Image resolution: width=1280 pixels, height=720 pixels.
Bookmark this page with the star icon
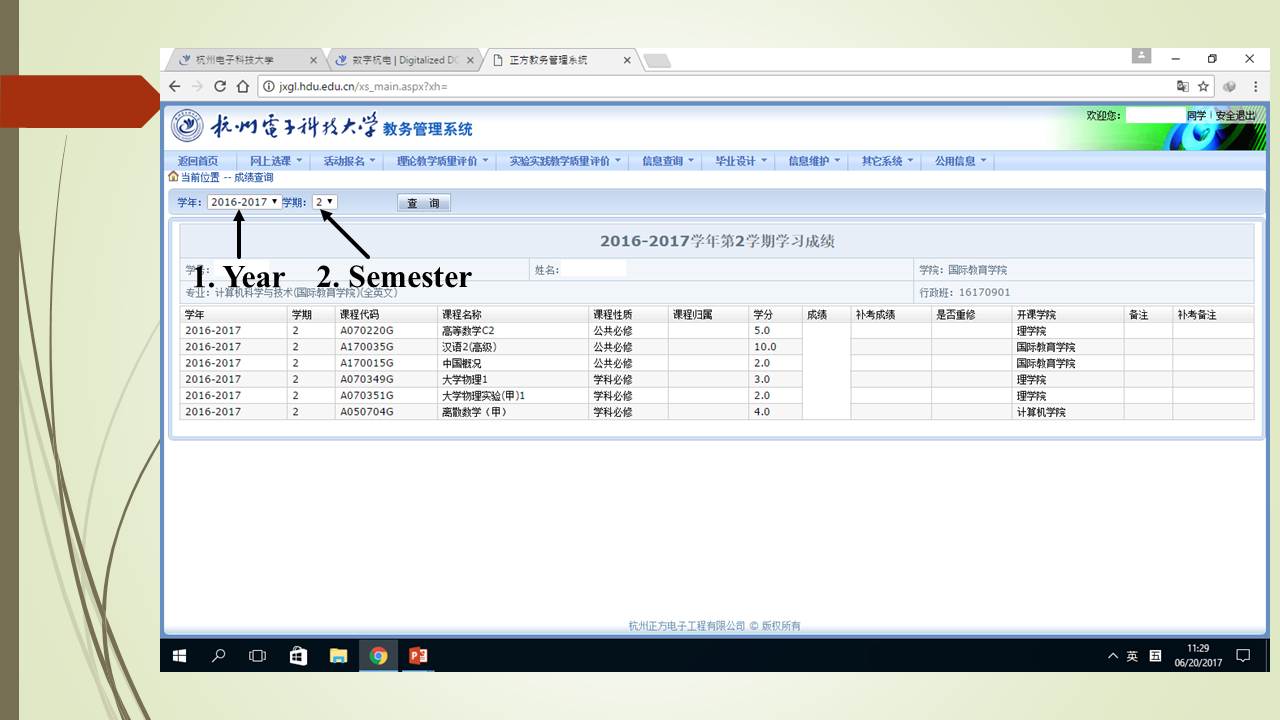pos(1204,87)
